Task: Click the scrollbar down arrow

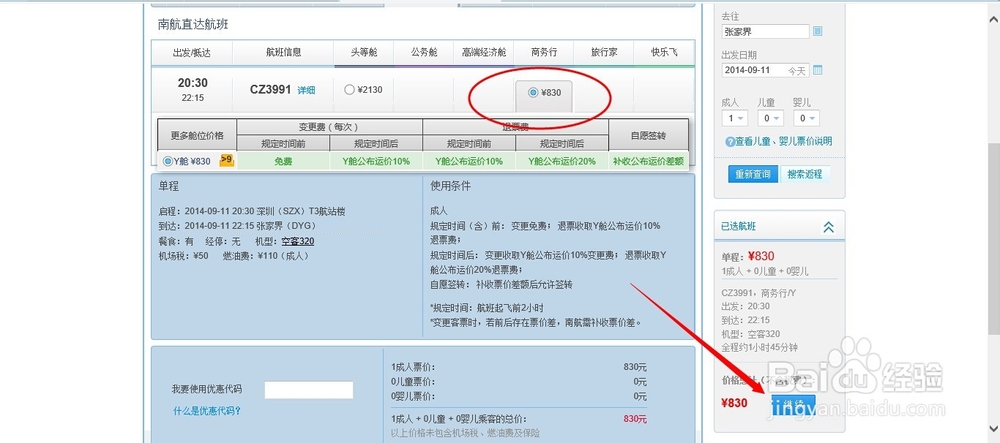Action: tap(994, 427)
